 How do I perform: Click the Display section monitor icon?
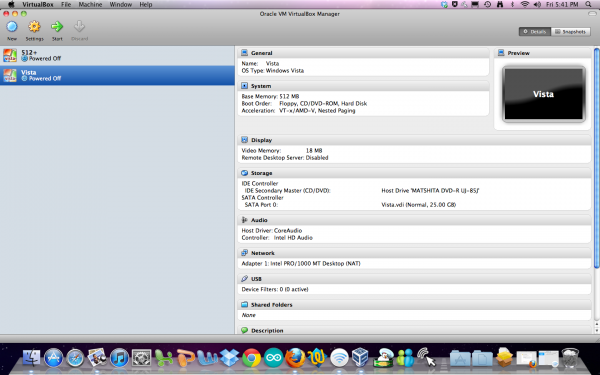coord(245,140)
